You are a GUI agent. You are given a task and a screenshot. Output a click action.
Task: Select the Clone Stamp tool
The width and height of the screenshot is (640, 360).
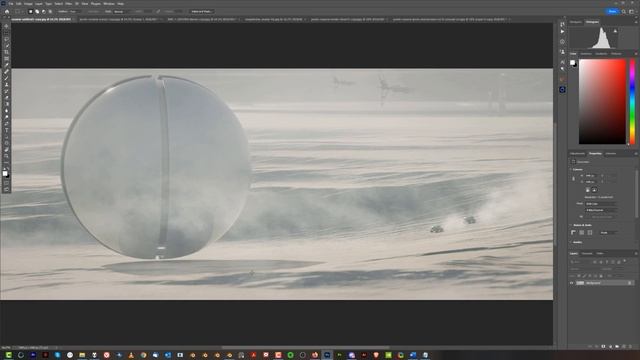(6, 85)
